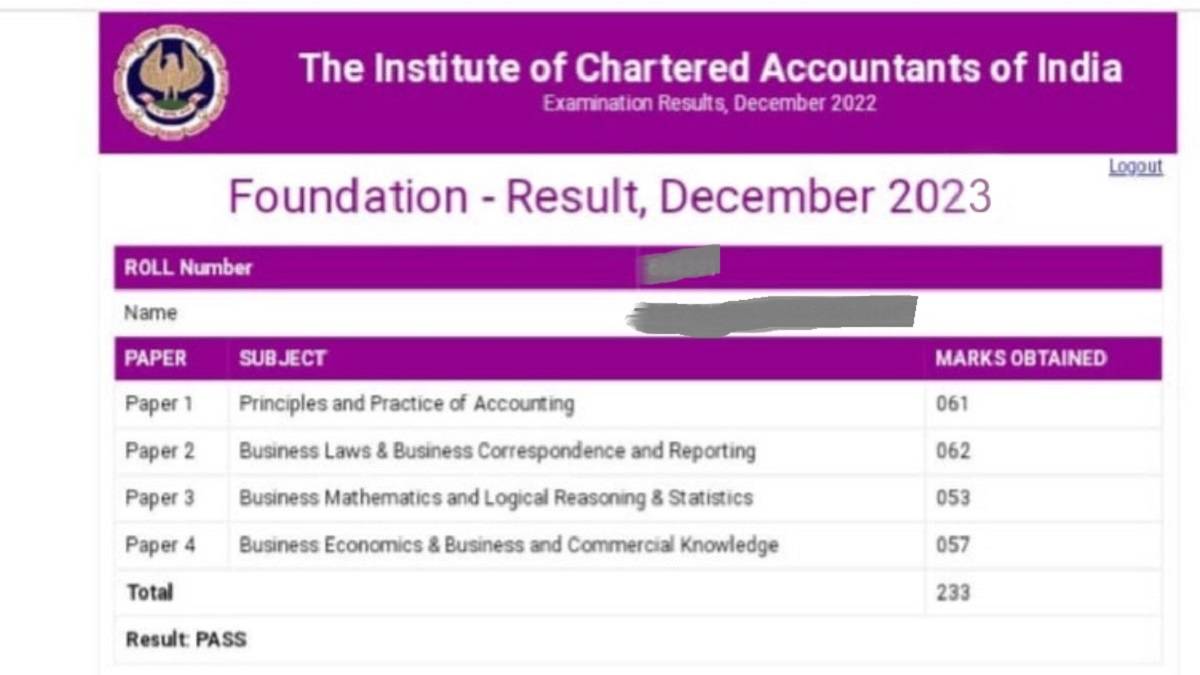Click the redacted Name entry
Viewport: 1200px width, 675px height.
[x=775, y=311]
